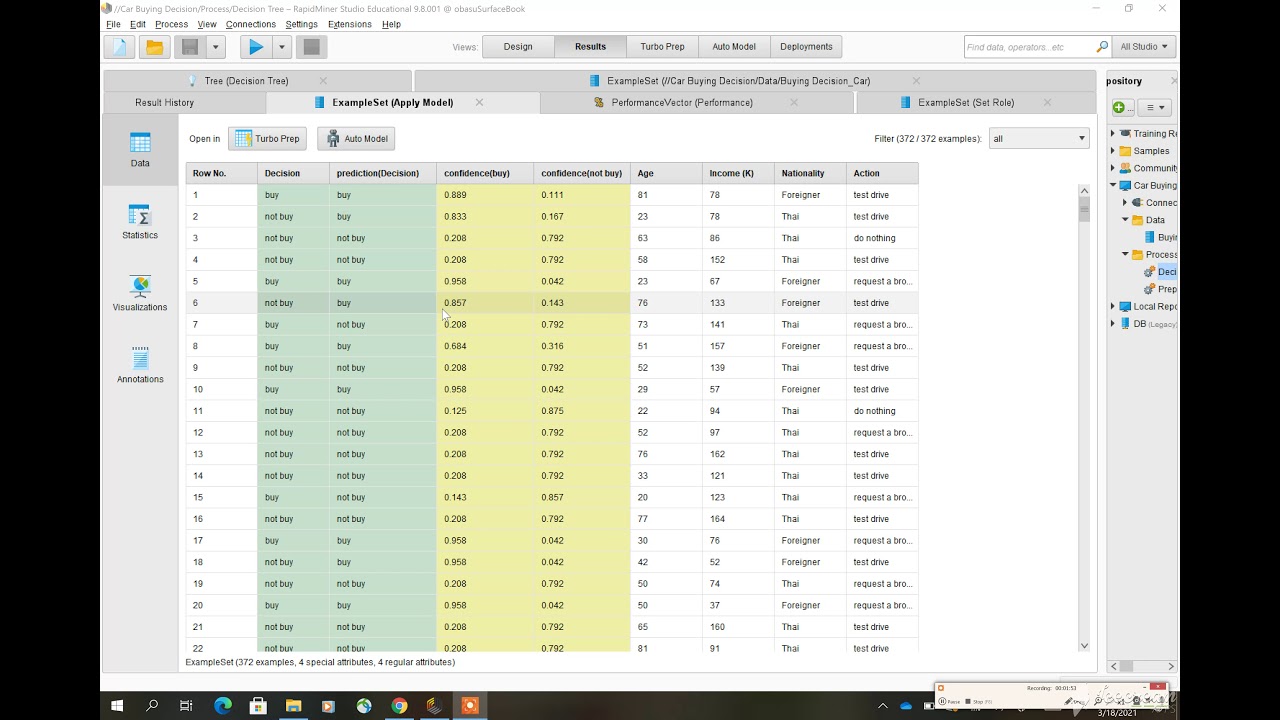Switch to the Auto Model view
This screenshot has height=720, width=1280.
(x=734, y=47)
